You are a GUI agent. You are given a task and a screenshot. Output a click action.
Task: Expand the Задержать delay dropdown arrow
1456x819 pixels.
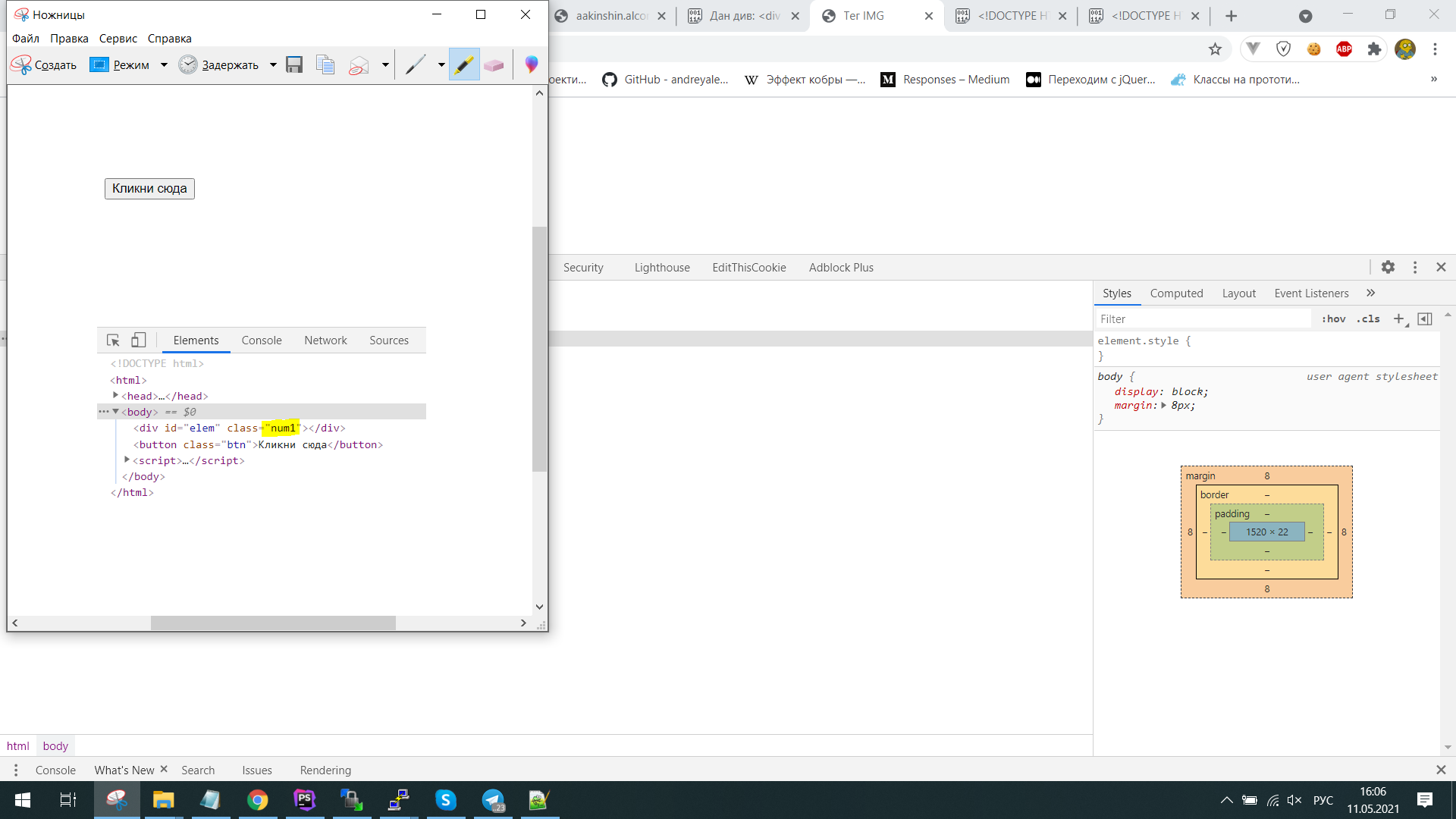tap(273, 65)
